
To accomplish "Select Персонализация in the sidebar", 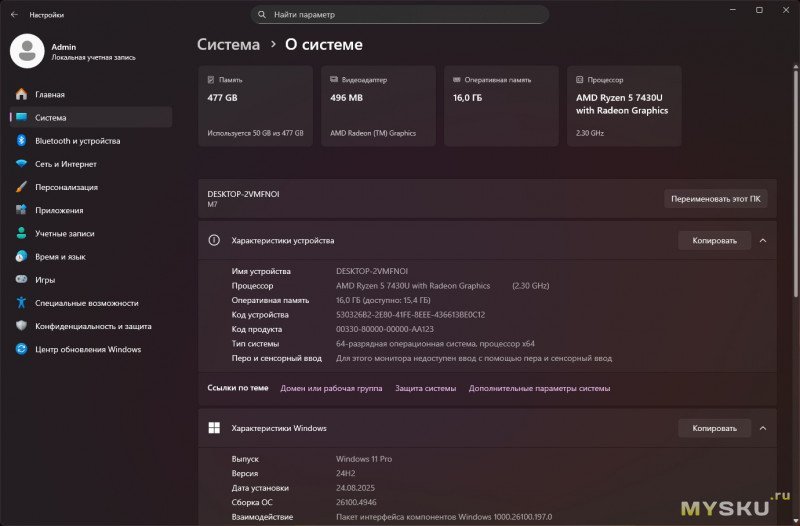I will pyautogui.click(x=91, y=187).
